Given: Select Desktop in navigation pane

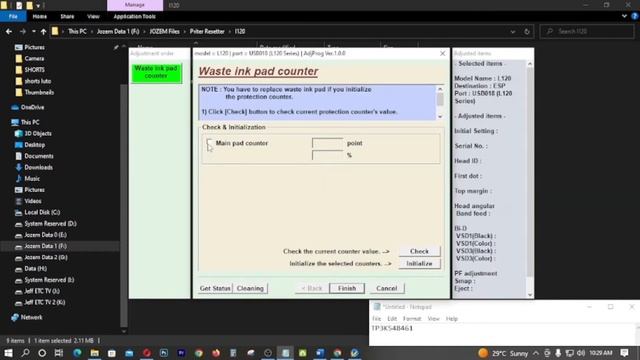Looking at the screenshot, I should (35, 144).
